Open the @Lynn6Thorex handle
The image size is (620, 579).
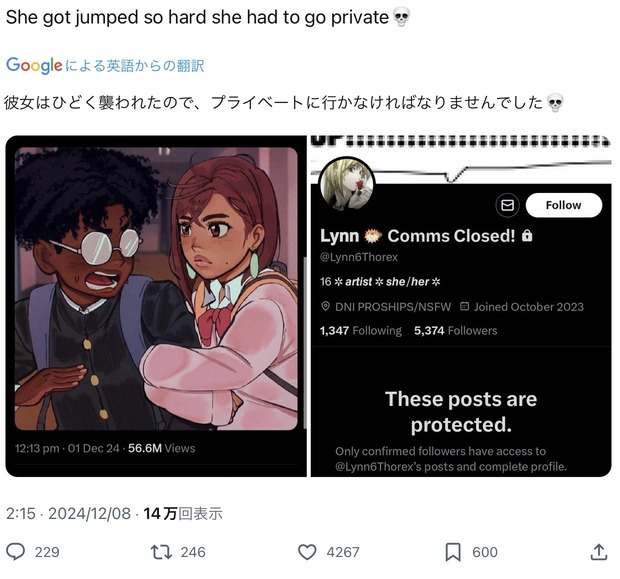click(359, 257)
